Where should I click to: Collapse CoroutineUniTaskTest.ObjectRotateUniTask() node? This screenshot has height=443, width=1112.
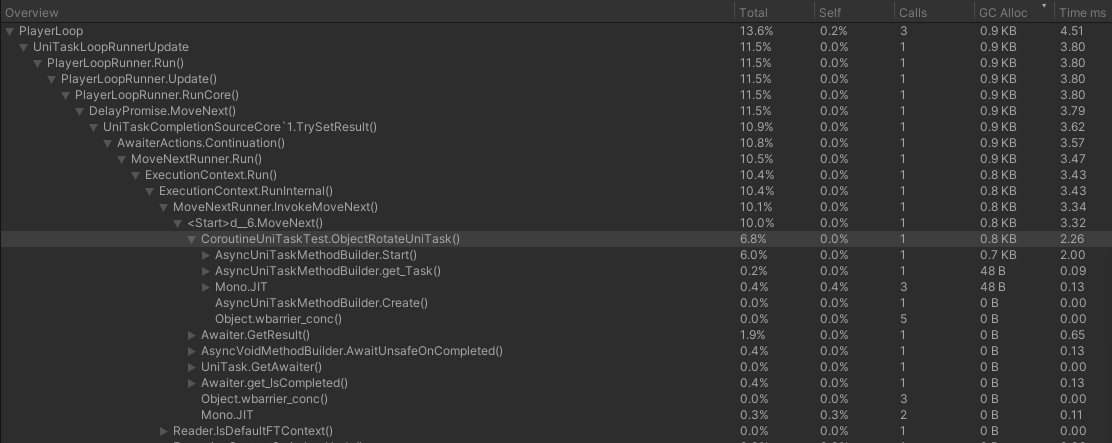point(193,239)
